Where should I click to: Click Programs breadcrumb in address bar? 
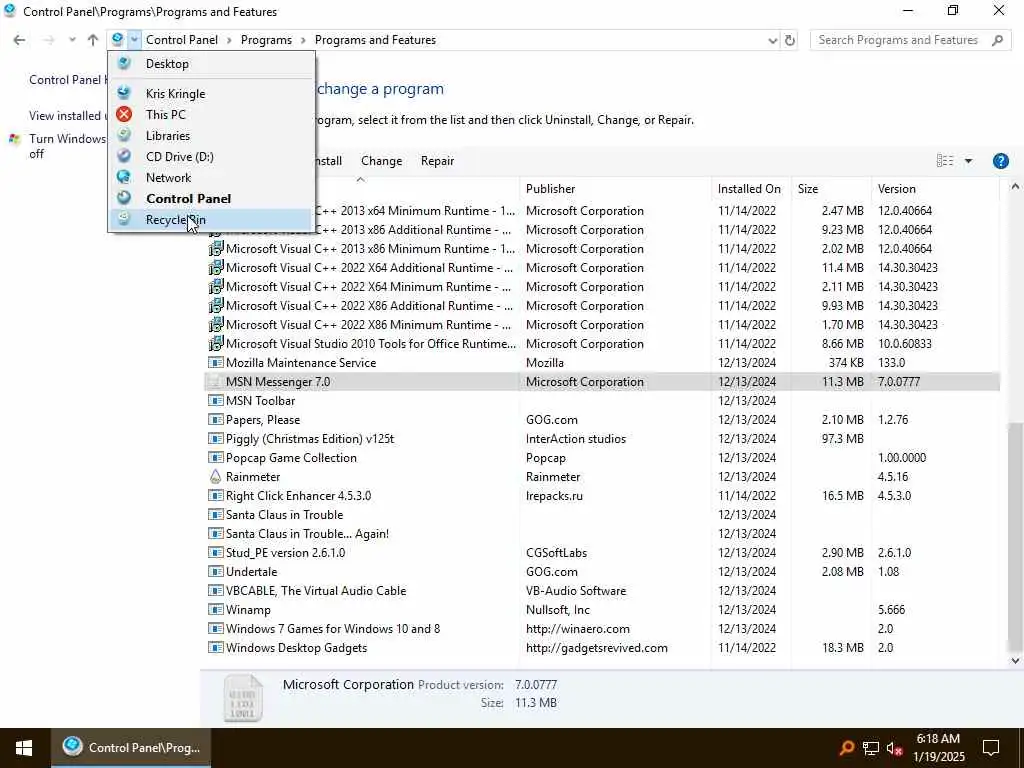click(266, 40)
